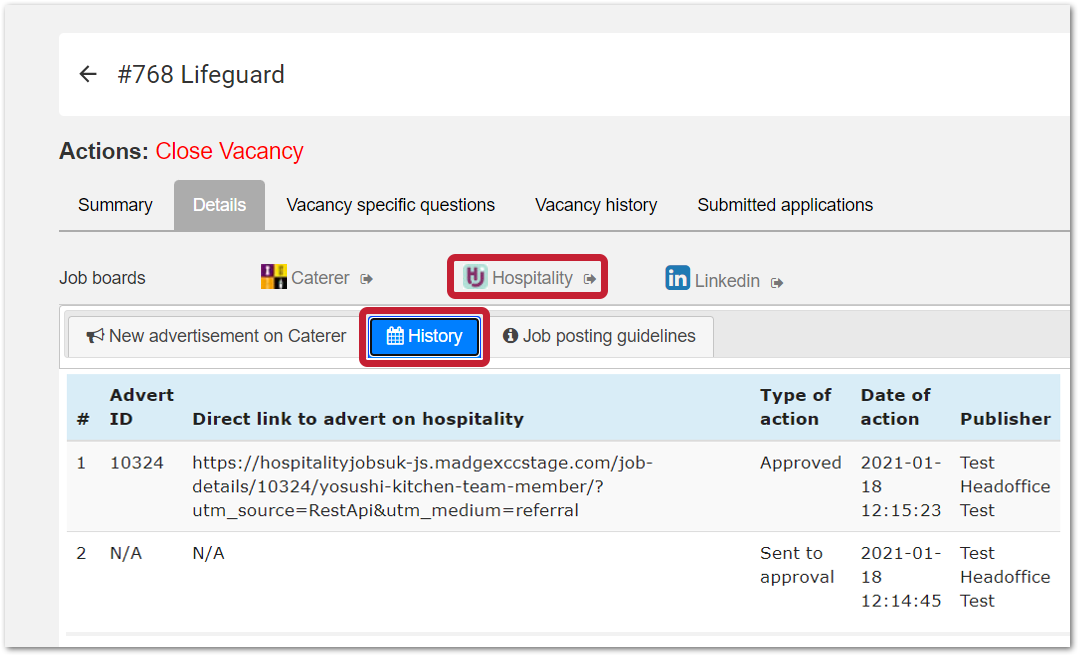Select the Details tab

(x=219, y=205)
